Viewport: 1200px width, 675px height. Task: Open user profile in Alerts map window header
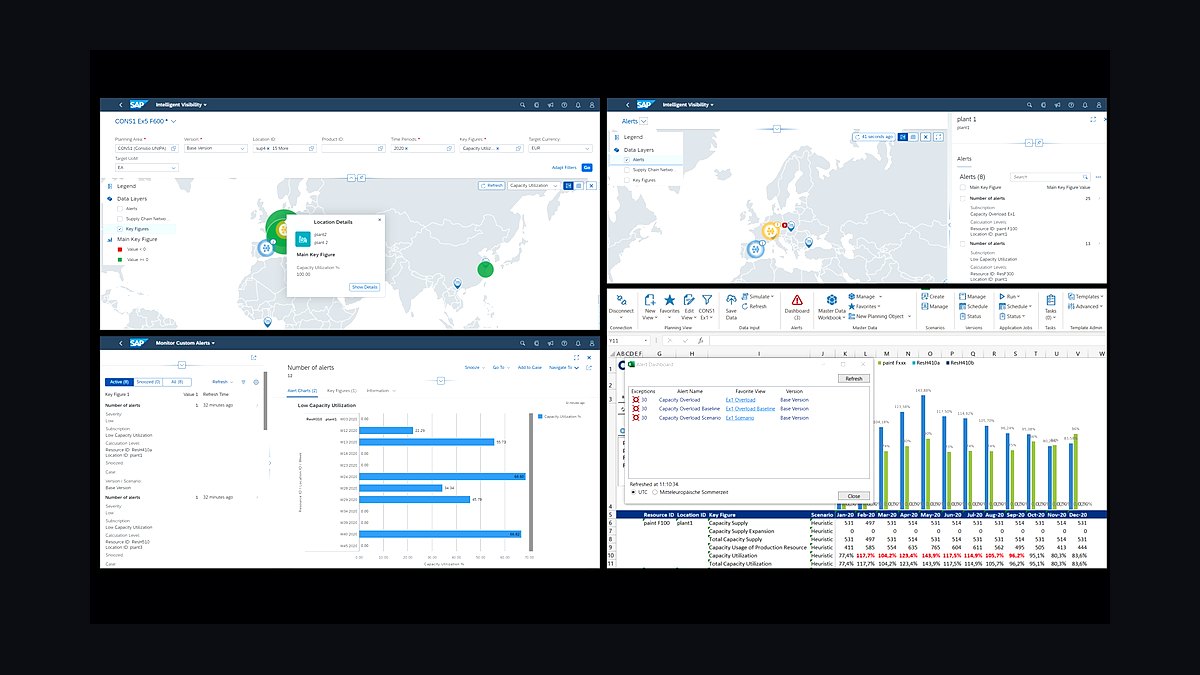(x=1098, y=104)
